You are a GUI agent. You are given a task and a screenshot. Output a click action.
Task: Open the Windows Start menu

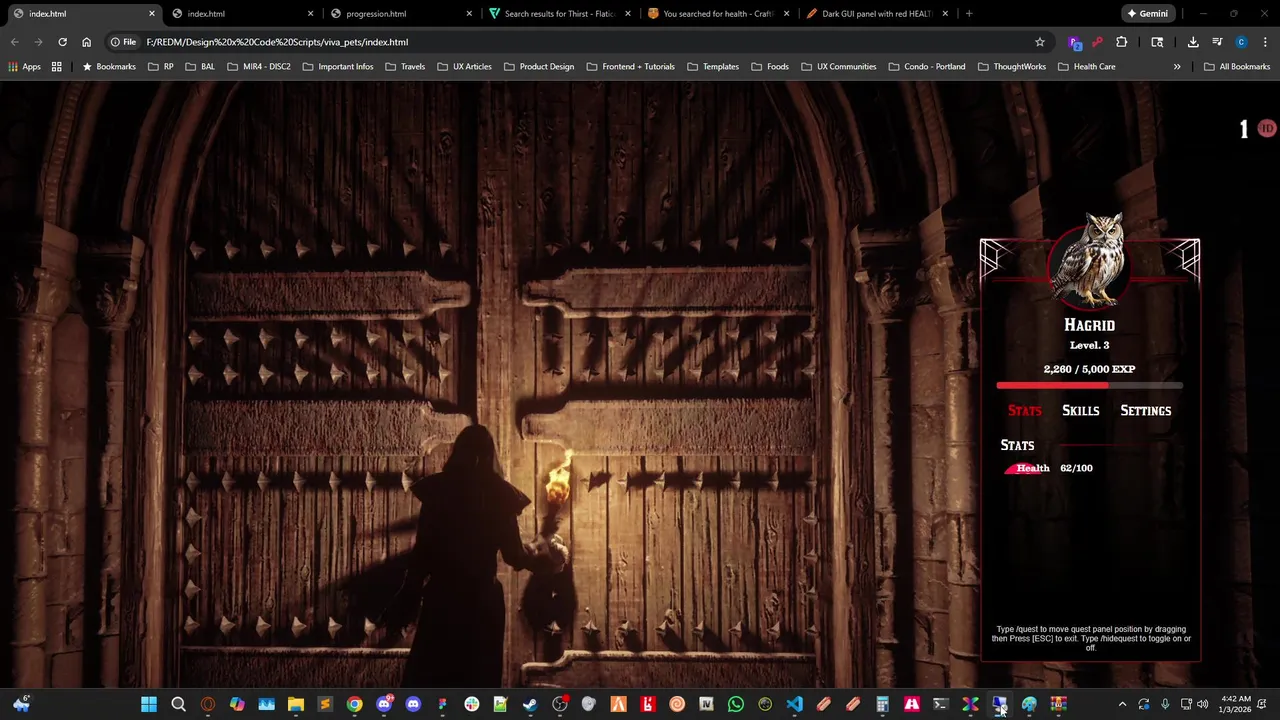[x=149, y=704]
